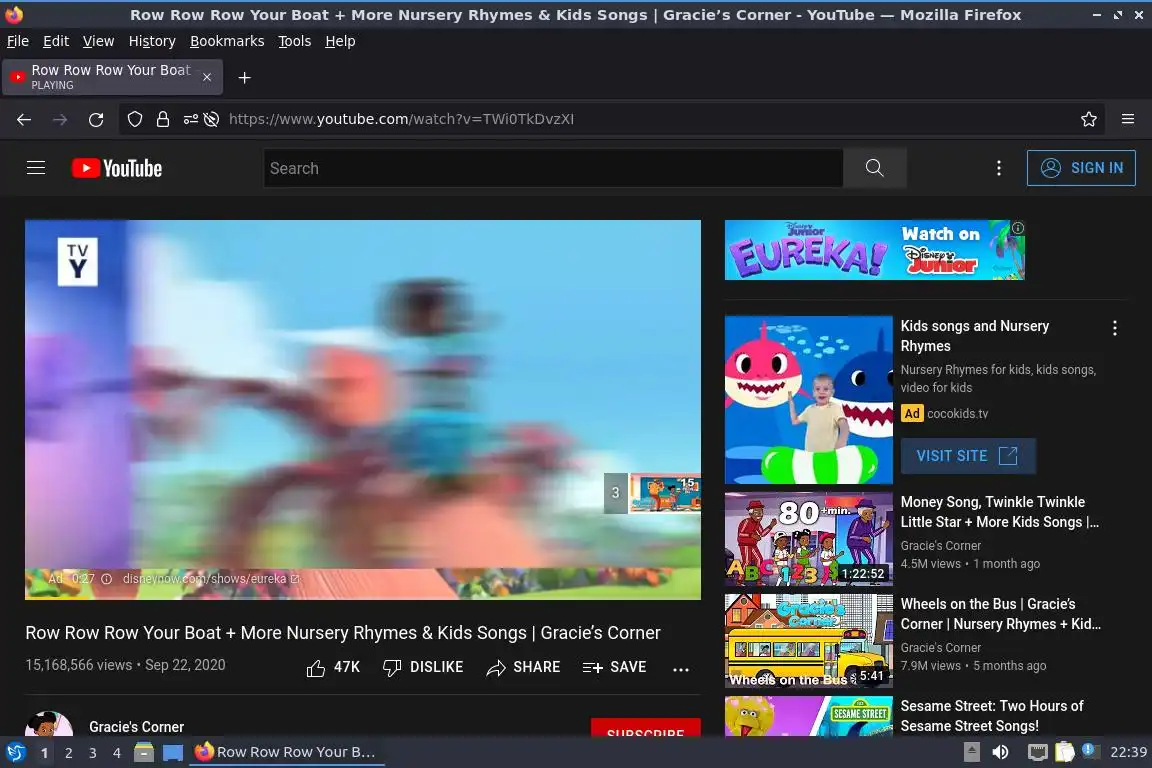This screenshot has height=768, width=1152.
Task: Open the baby shark ad thumbnail
Action: (808, 400)
